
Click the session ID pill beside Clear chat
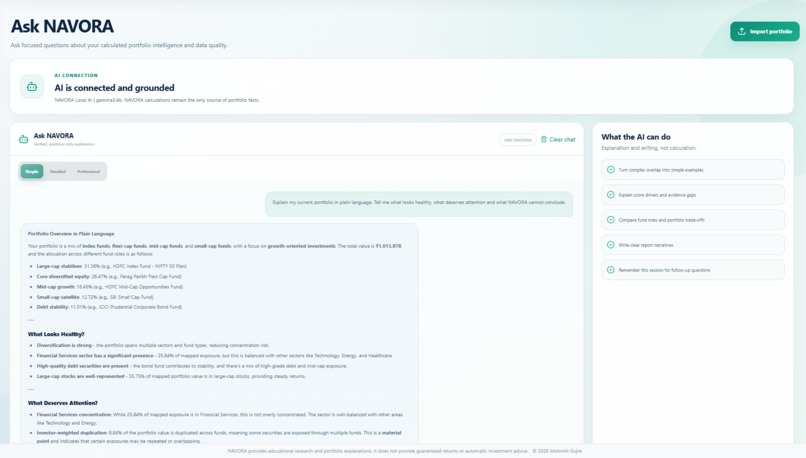click(518, 140)
